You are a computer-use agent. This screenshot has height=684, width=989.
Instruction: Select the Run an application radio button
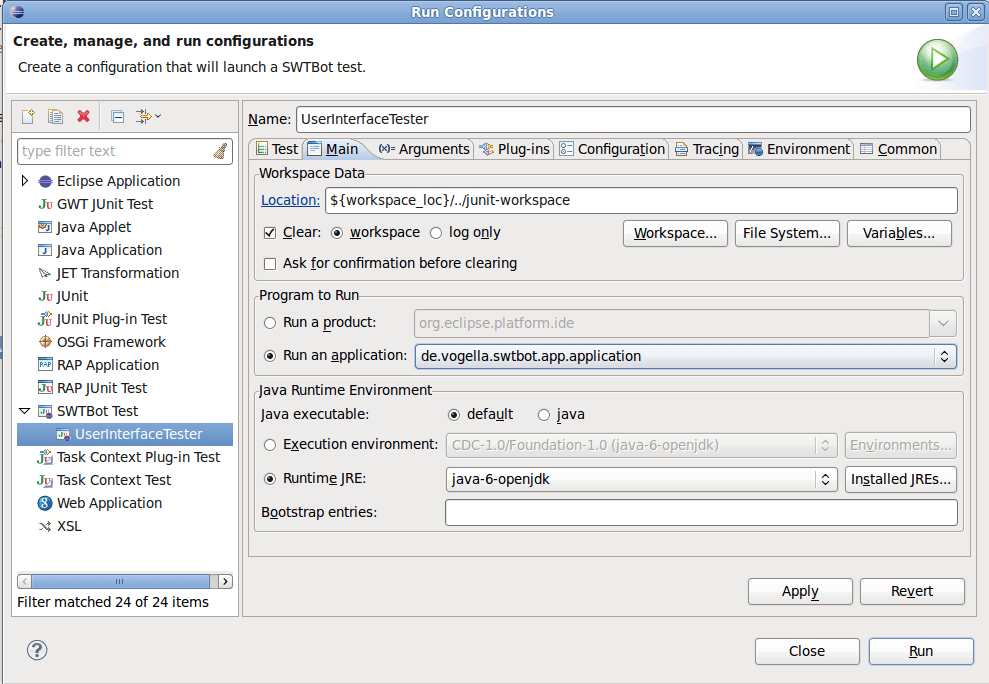[270, 356]
